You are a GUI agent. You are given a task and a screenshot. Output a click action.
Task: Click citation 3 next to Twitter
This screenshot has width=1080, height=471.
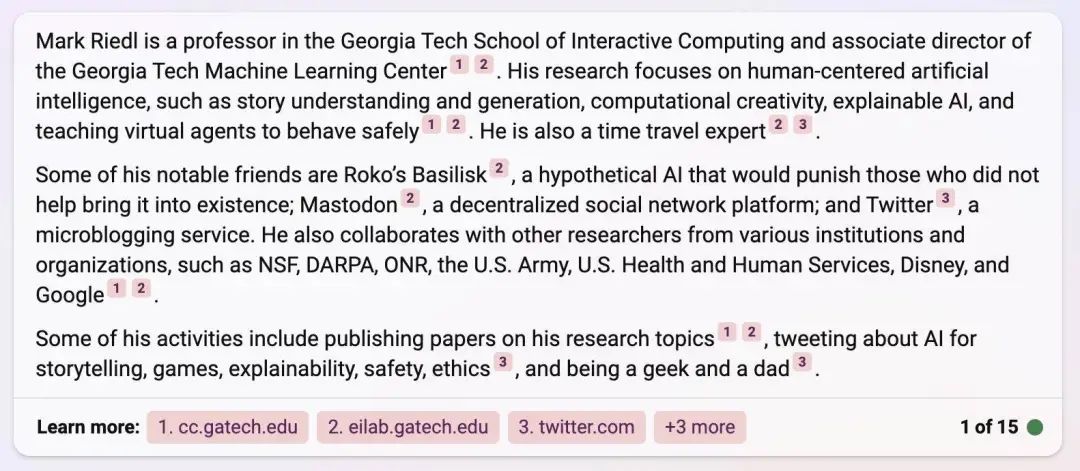pos(946,200)
